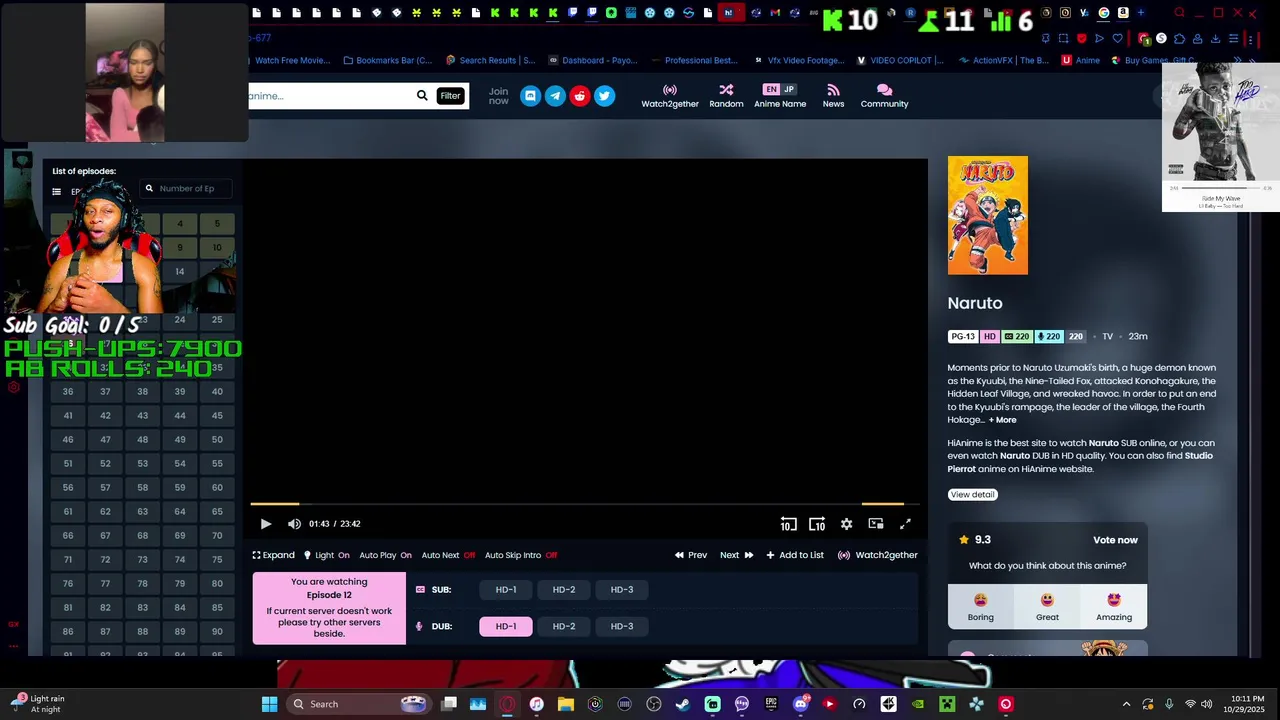Viewport: 1280px width, 720px height.
Task: Enter fullscreen in the video player
Action: [905, 524]
